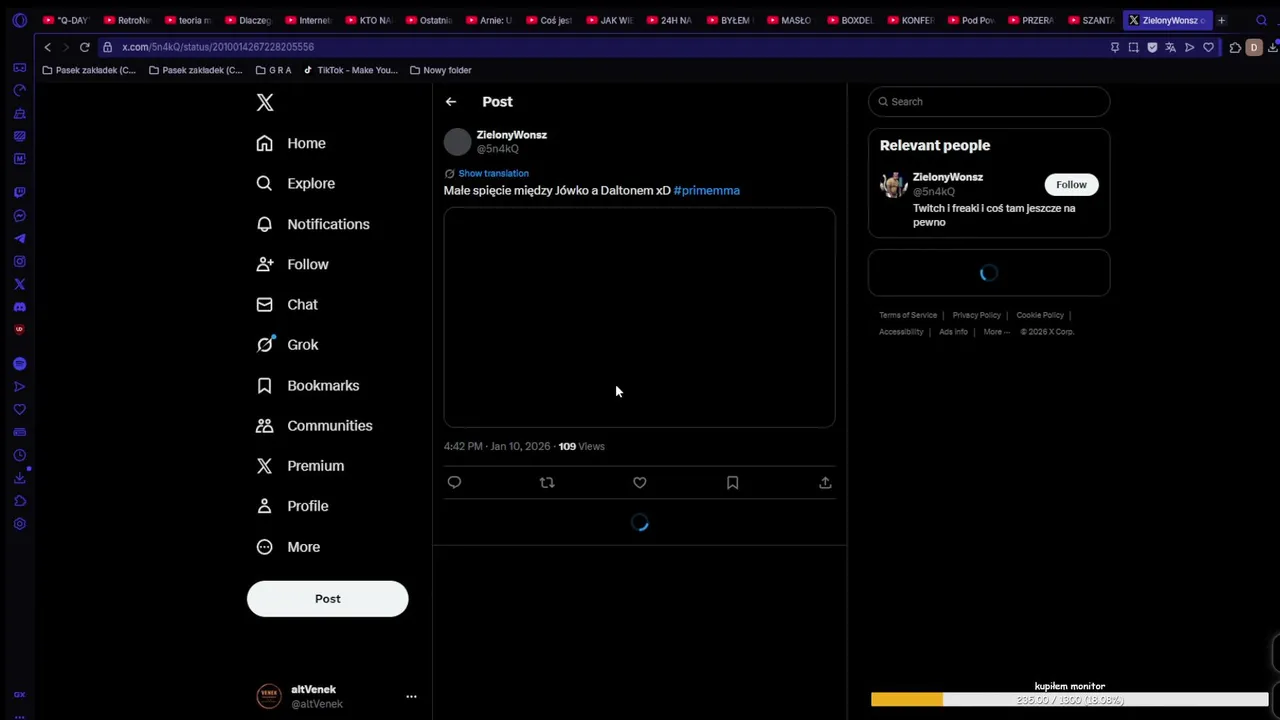Open the Nowy folder bookmark folder
This screenshot has width=1280, height=720.
click(440, 70)
